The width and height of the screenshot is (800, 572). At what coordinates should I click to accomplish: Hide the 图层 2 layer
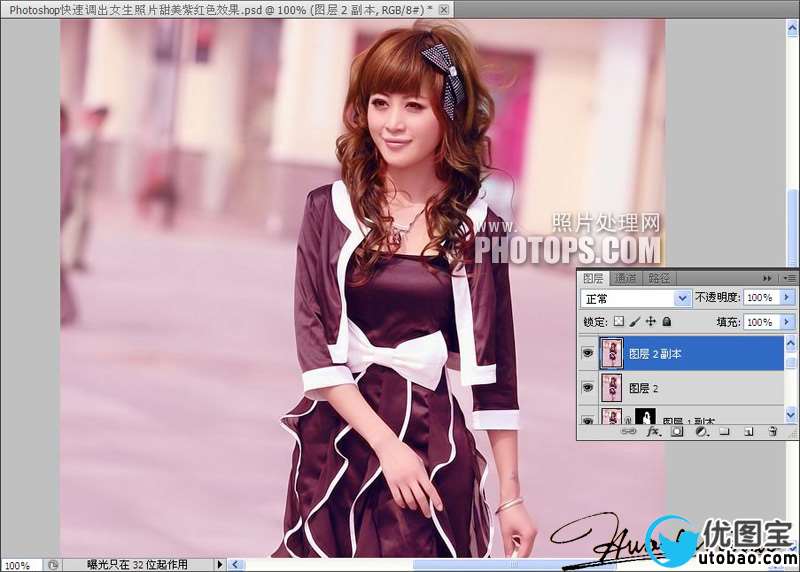[x=588, y=388]
